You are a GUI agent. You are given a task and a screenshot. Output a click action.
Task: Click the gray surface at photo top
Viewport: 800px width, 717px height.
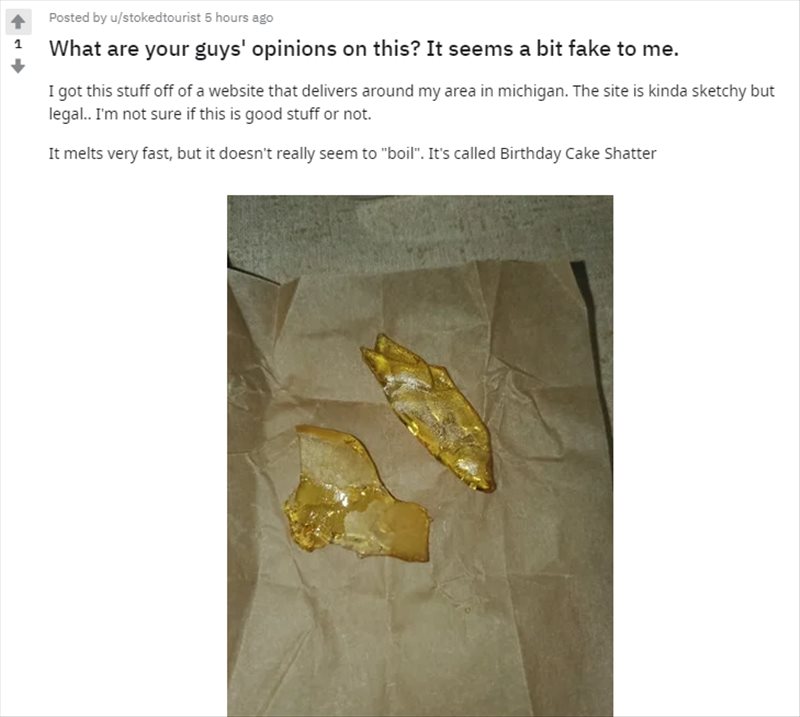click(x=420, y=227)
